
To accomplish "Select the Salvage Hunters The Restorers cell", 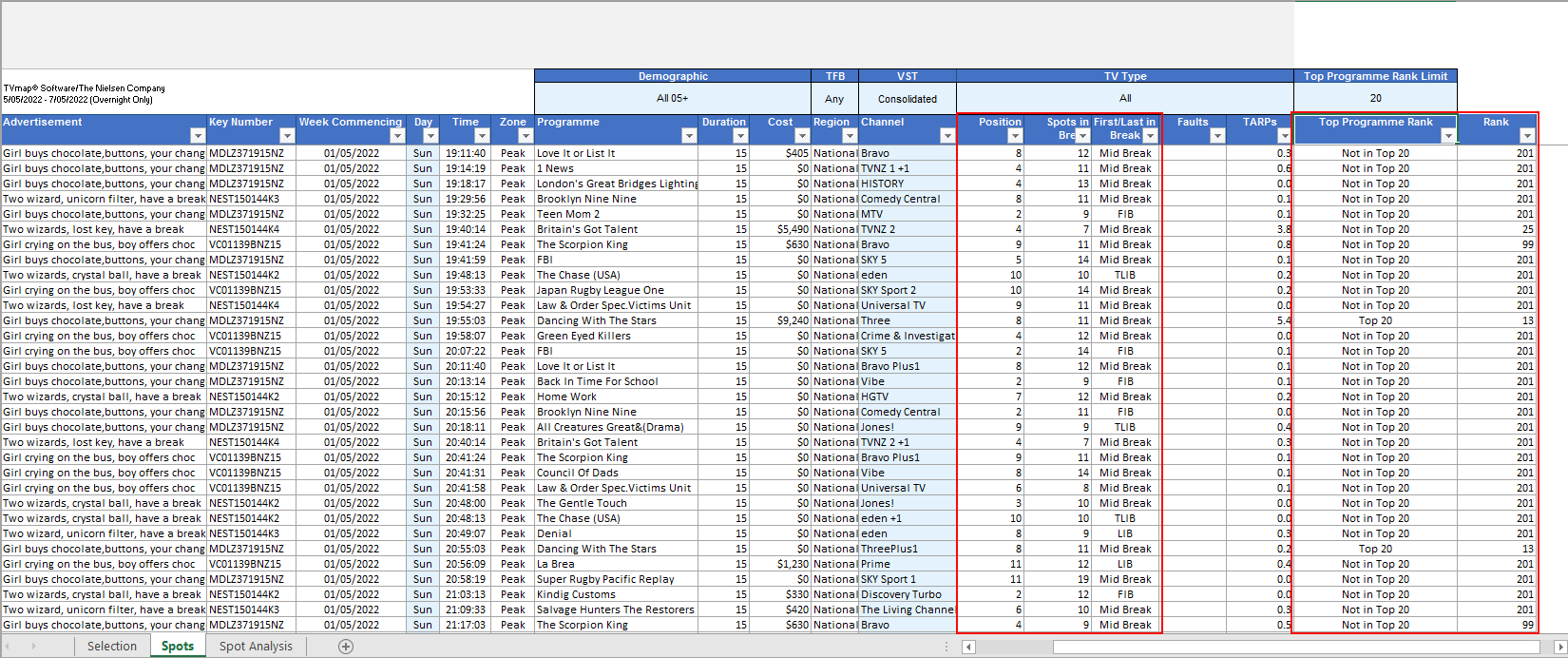I will pyautogui.click(x=616, y=610).
